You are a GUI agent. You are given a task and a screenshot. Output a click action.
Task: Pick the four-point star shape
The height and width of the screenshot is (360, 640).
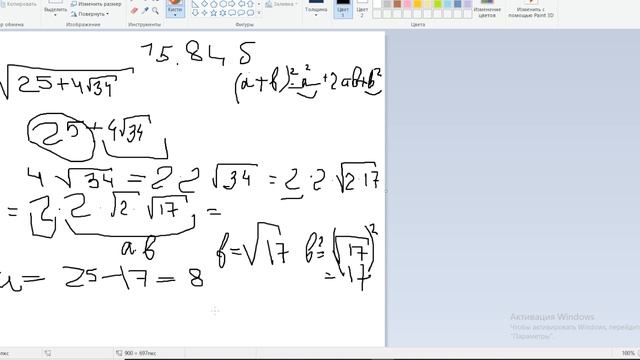point(204,13)
